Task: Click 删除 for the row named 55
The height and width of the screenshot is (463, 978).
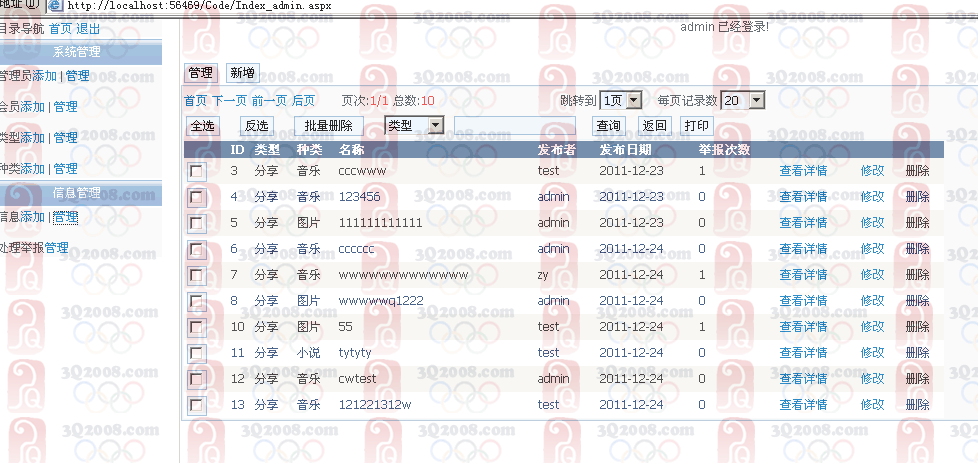Action: [x=917, y=327]
